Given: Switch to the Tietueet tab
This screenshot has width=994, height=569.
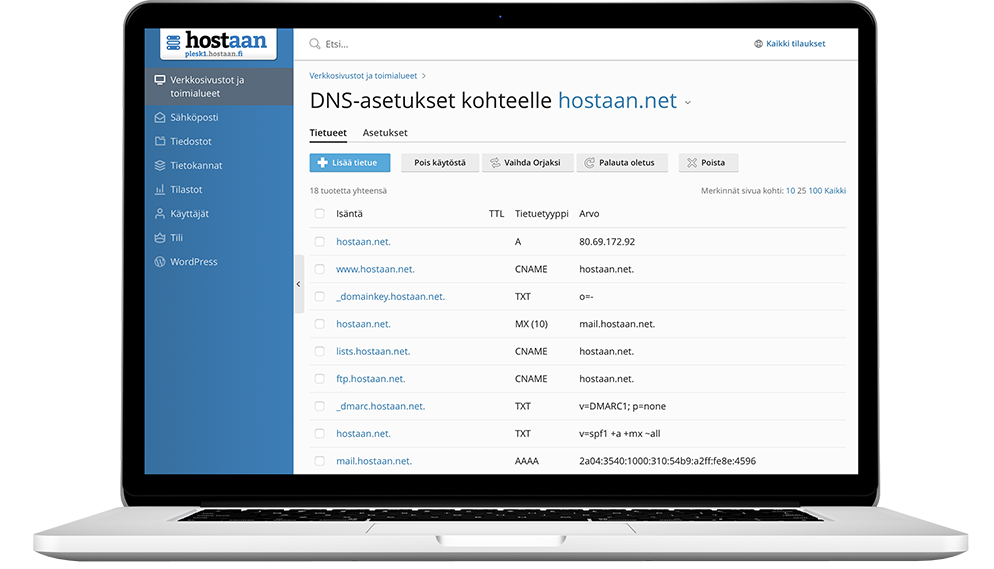Looking at the screenshot, I should coord(328,132).
